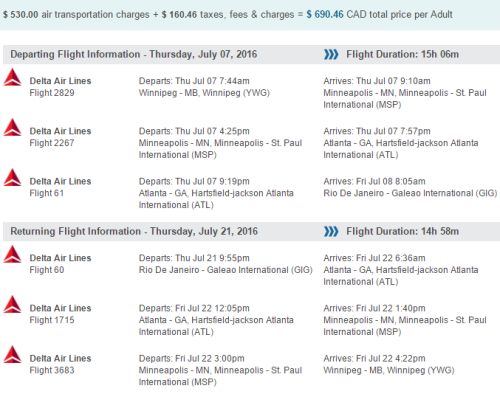Image resolution: width=500 pixels, height=394 pixels.
Task: Select the $ 690.46 total price text
Action: pos(325,15)
